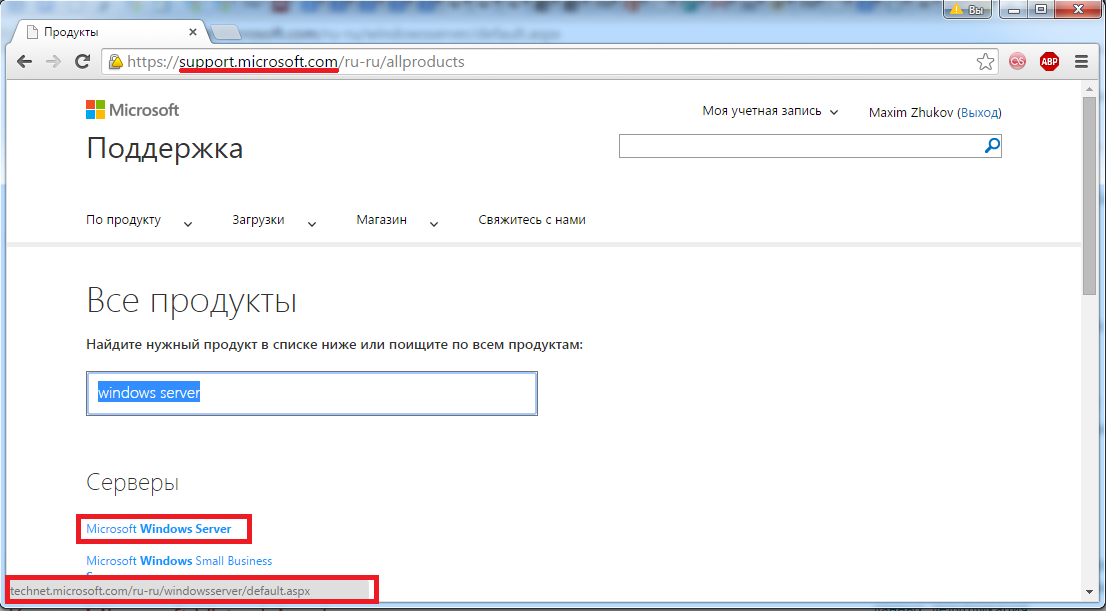Image resolution: width=1106 pixels, height=611 pixels.
Task: Click the product filter field with "windows server"
Action: click(312, 393)
